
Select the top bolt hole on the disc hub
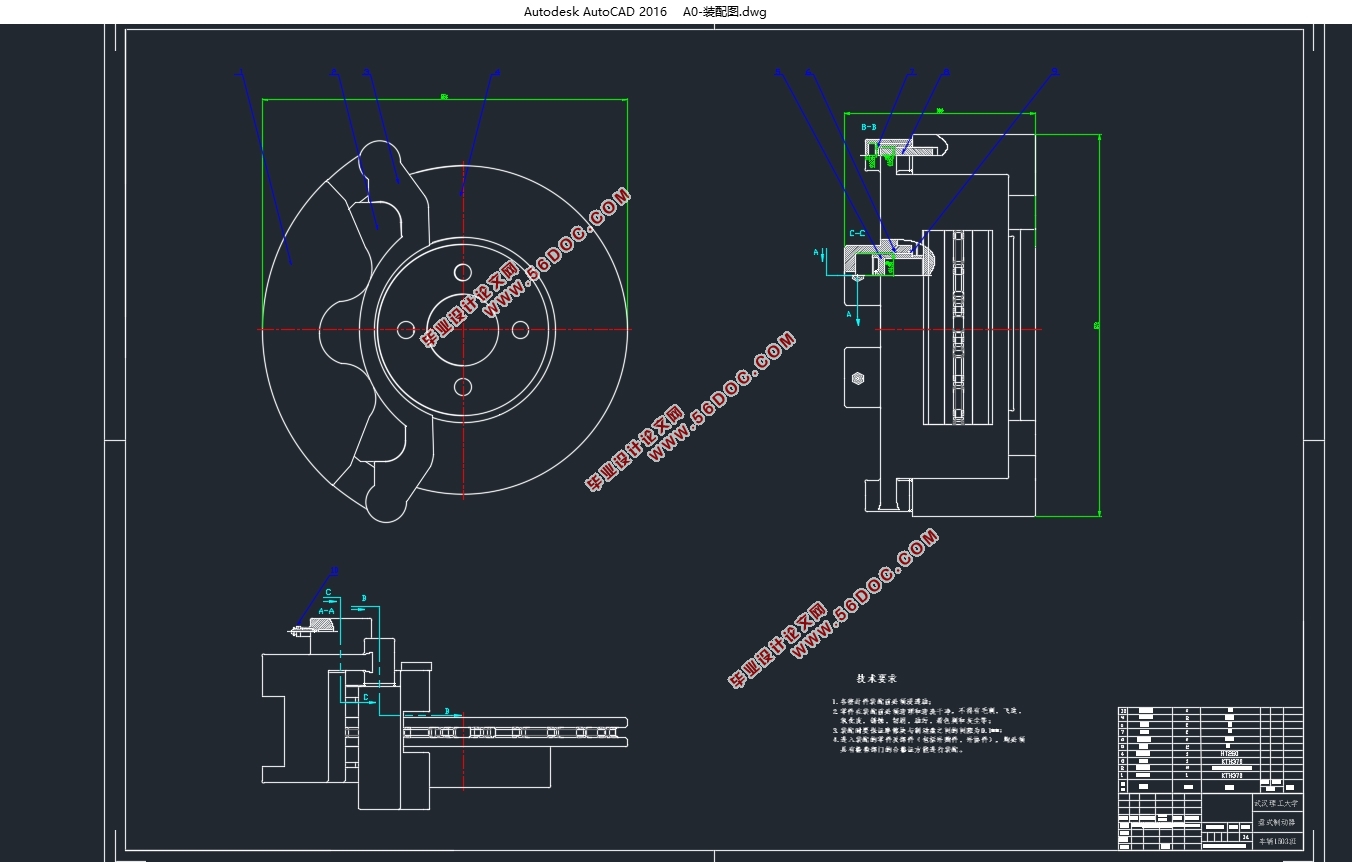(x=462, y=272)
